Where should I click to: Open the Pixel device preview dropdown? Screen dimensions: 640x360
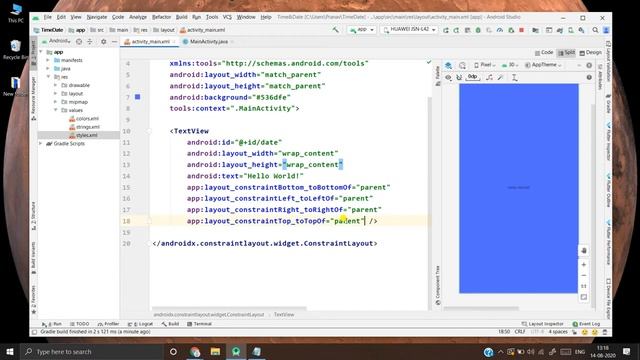[484, 65]
